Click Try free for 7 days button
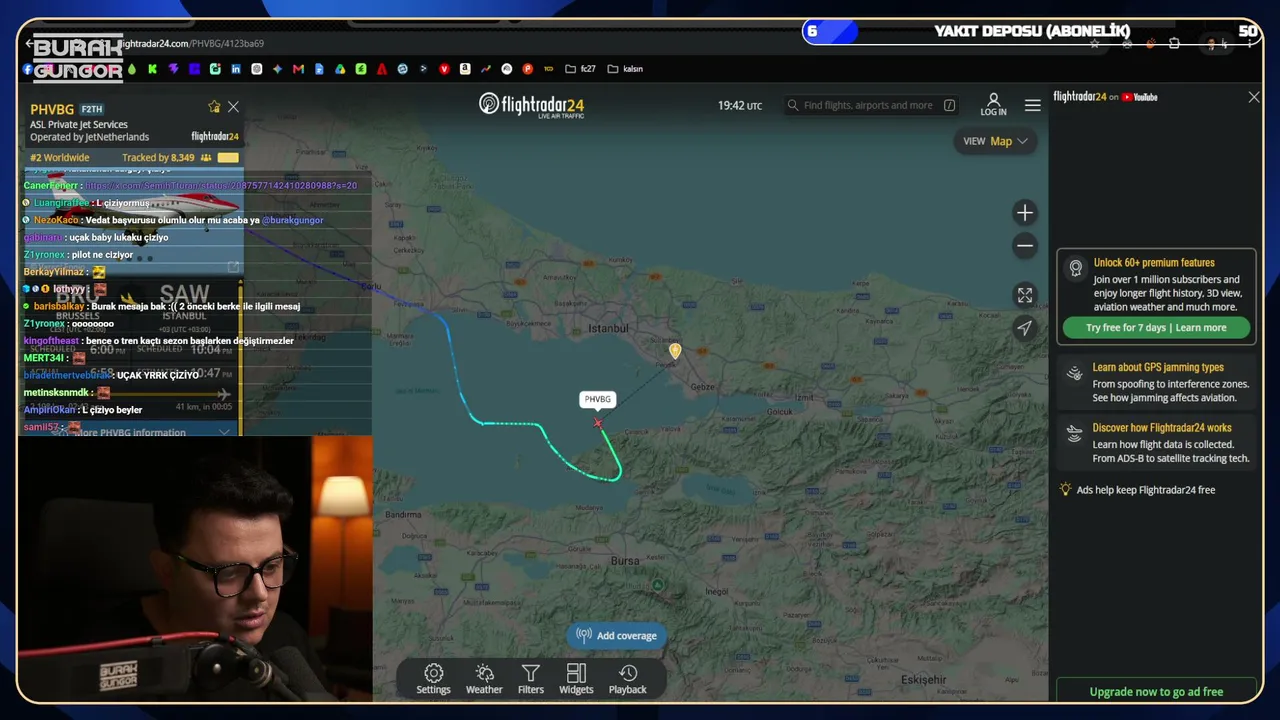The width and height of the screenshot is (1280, 720). click(x=1156, y=328)
